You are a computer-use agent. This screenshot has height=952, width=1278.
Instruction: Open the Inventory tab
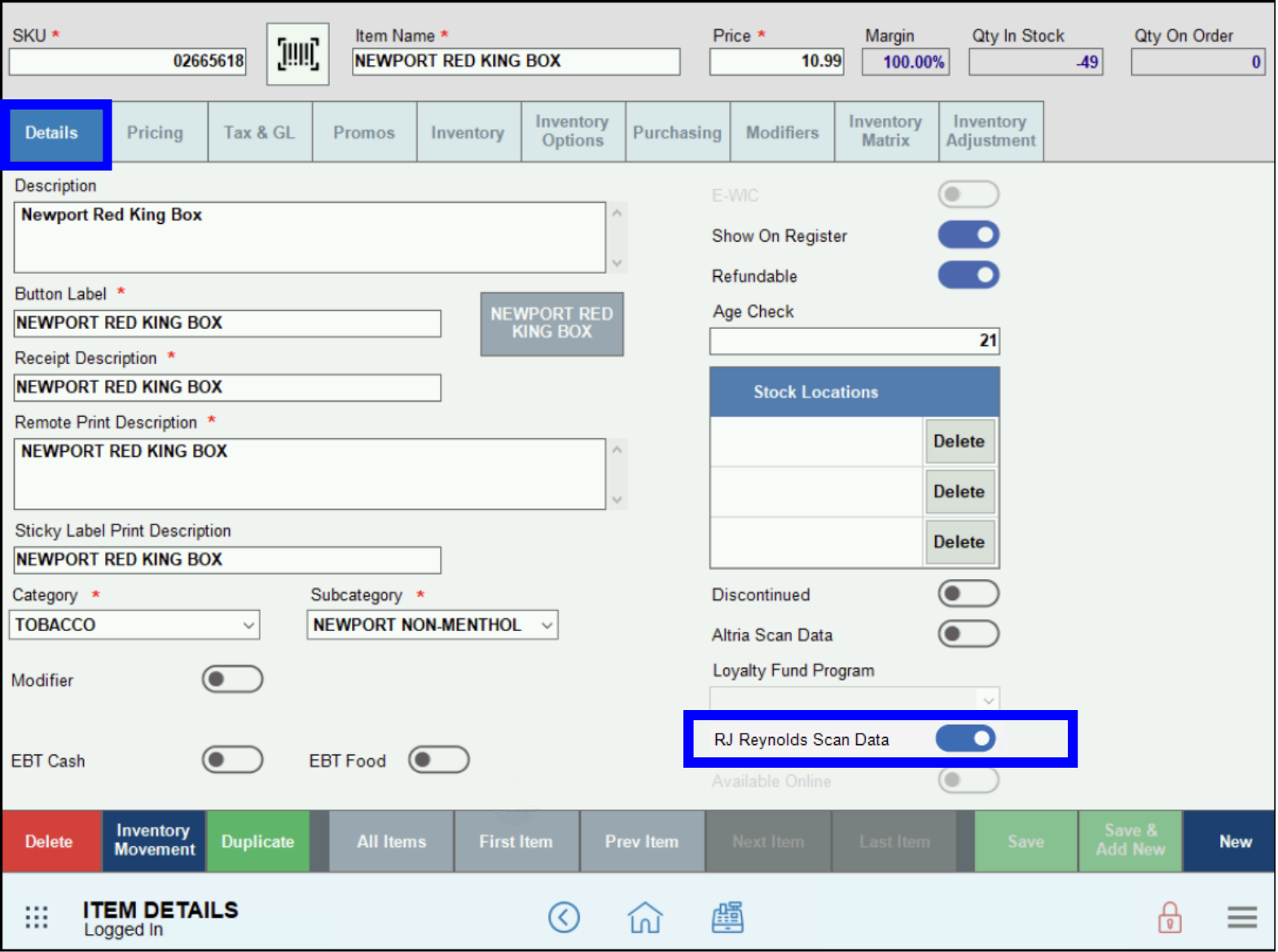(468, 133)
